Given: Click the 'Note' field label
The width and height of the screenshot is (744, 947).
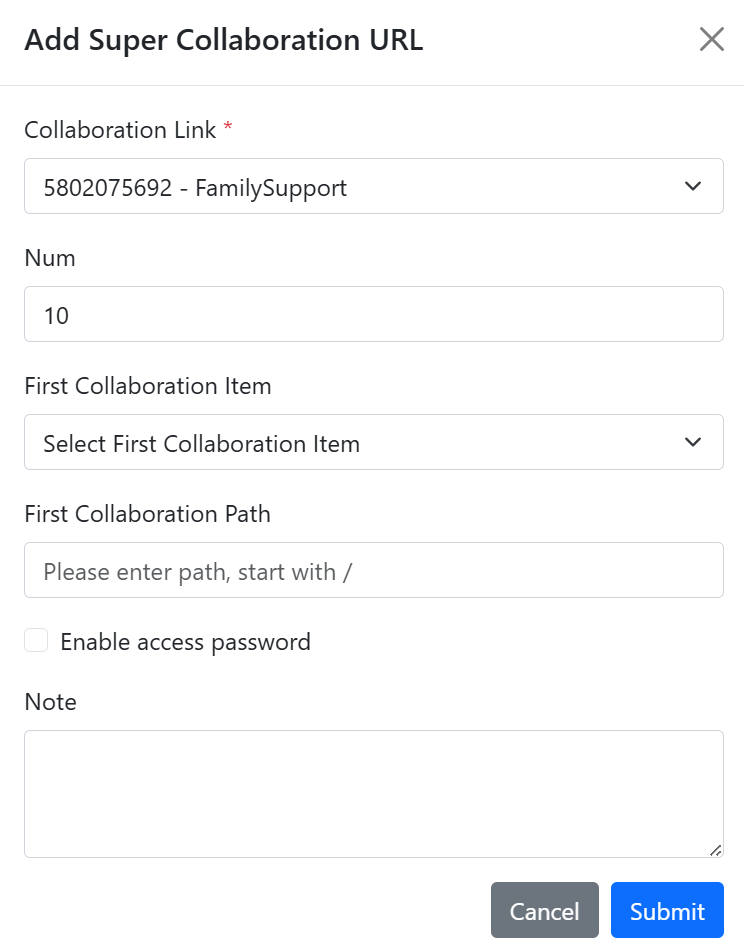Looking at the screenshot, I should tap(51, 702).
